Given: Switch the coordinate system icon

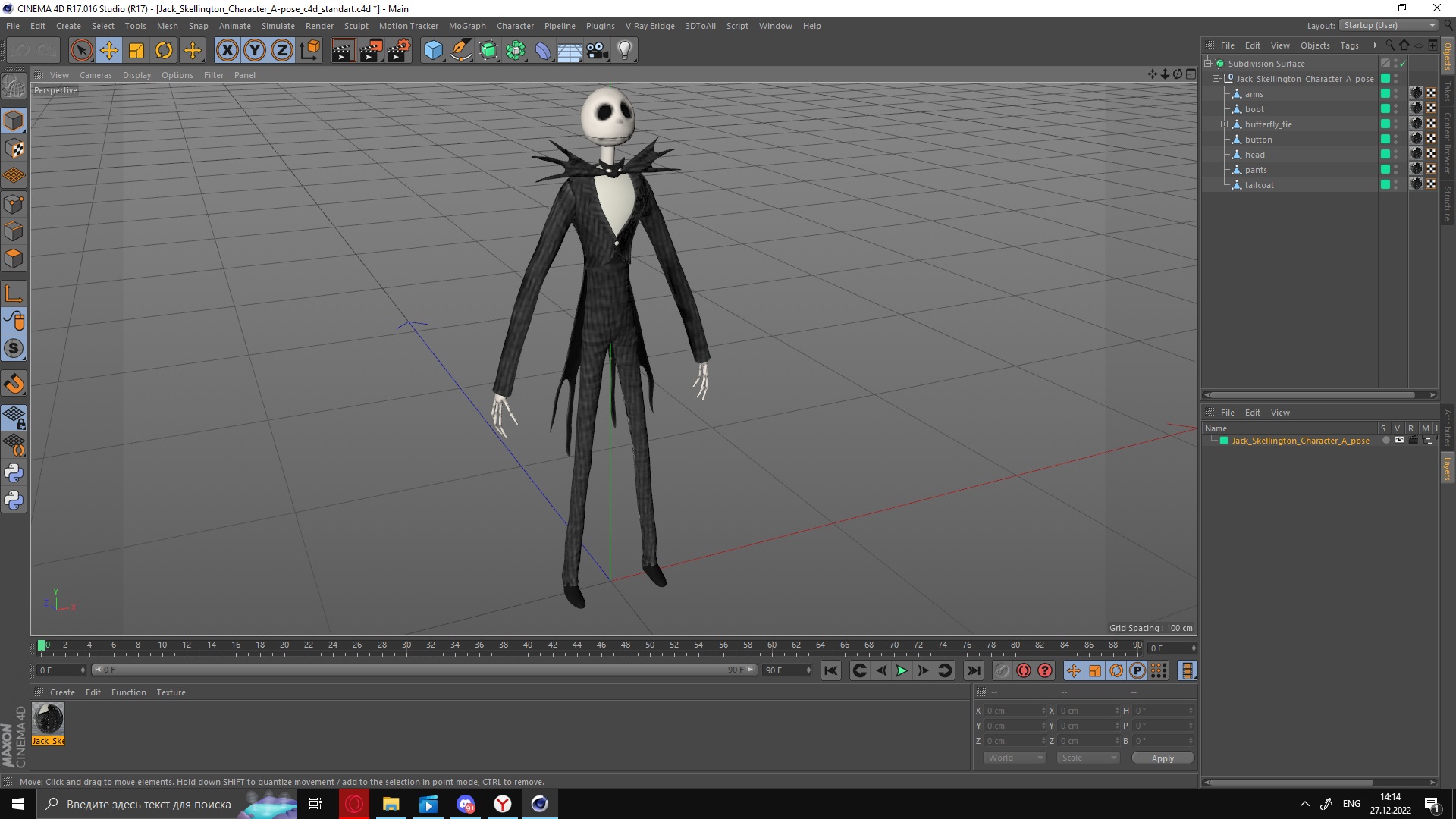Looking at the screenshot, I should pyautogui.click(x=309, y=51).
